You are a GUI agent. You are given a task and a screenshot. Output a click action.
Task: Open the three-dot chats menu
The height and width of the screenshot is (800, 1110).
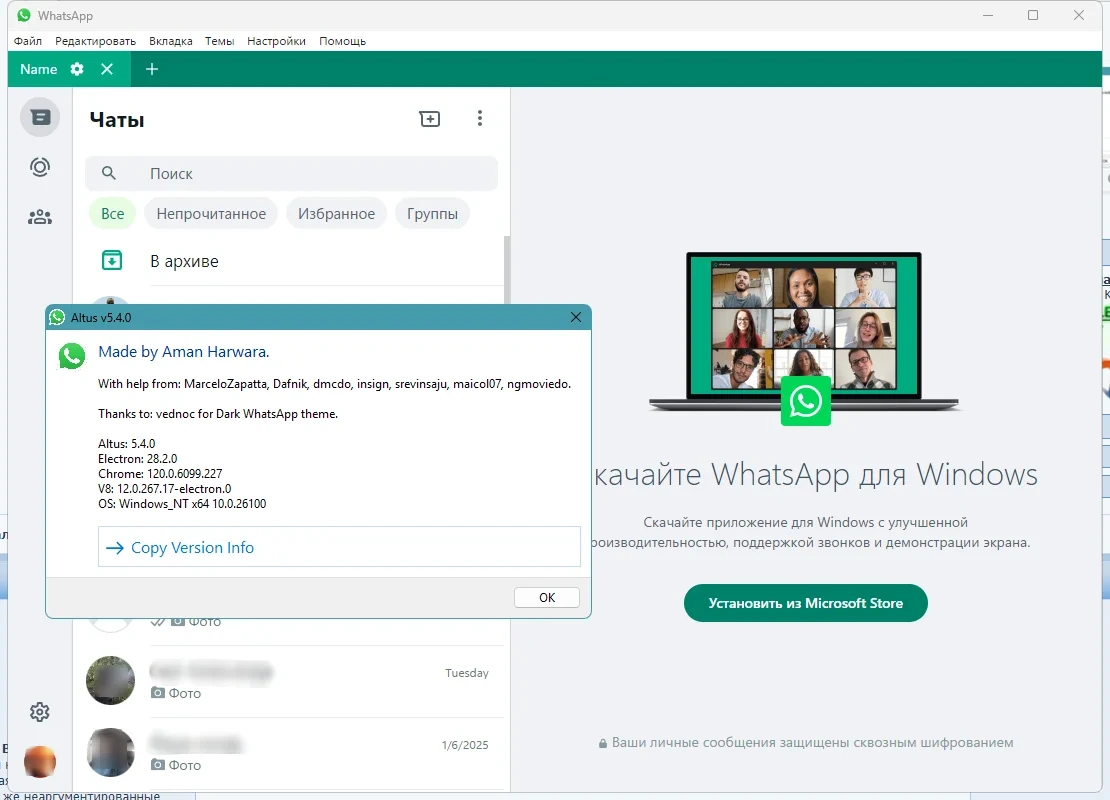click(480, 118)
